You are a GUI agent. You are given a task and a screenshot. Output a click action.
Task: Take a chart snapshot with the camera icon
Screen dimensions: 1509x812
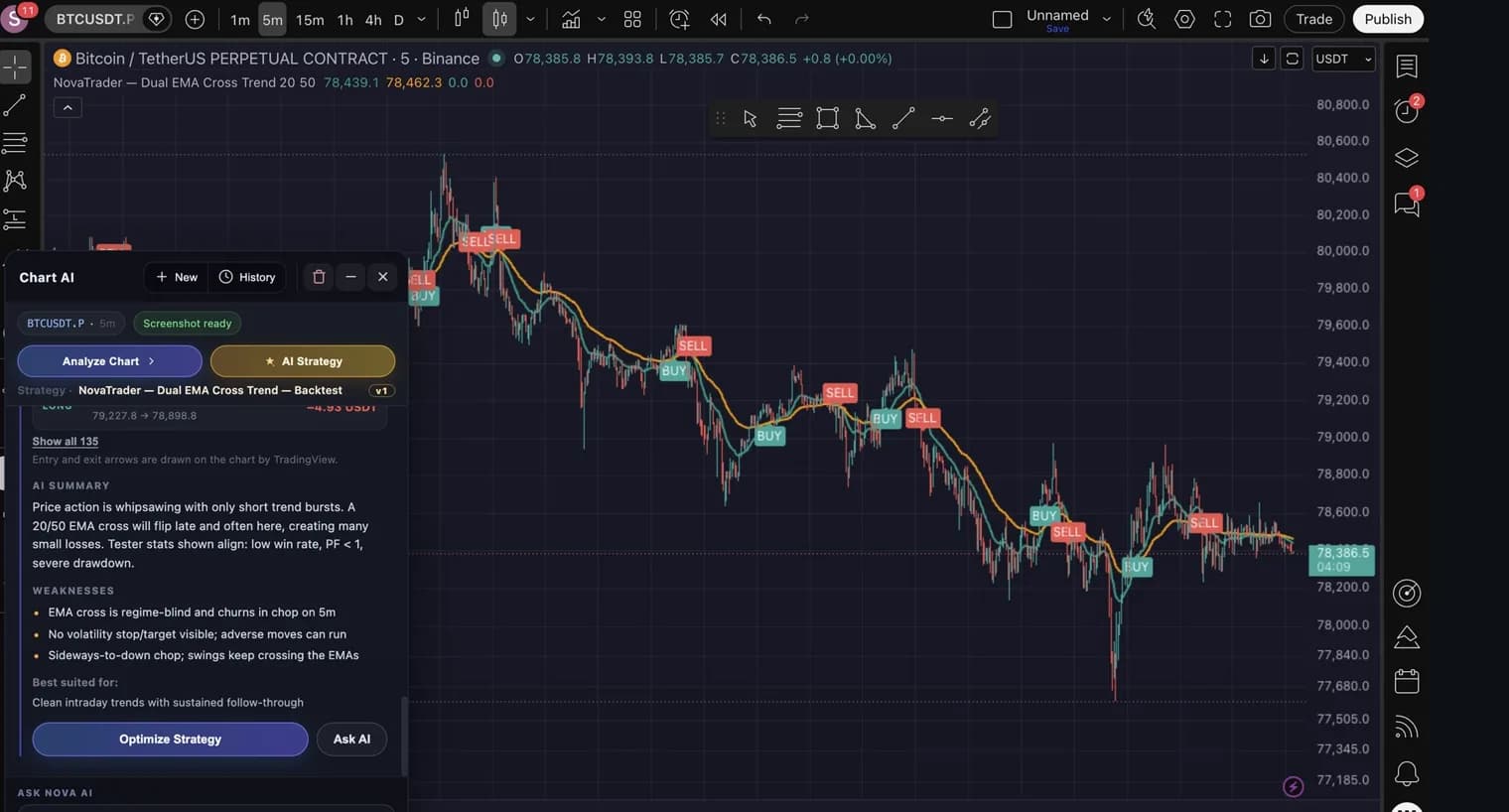pyautogui.click(x=1260, y=19)
